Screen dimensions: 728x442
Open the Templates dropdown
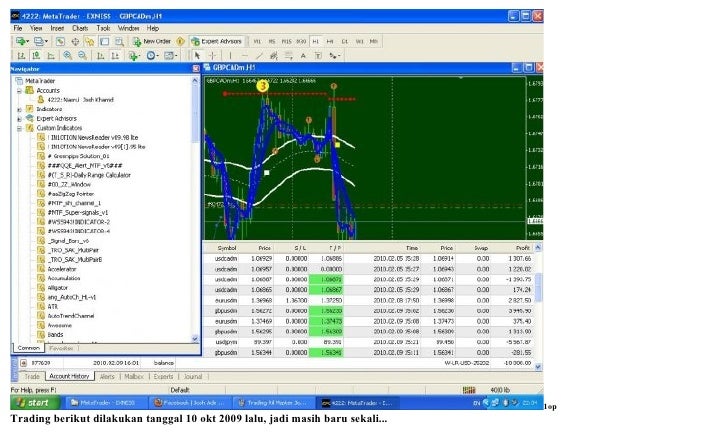click(x=170, y=56)
